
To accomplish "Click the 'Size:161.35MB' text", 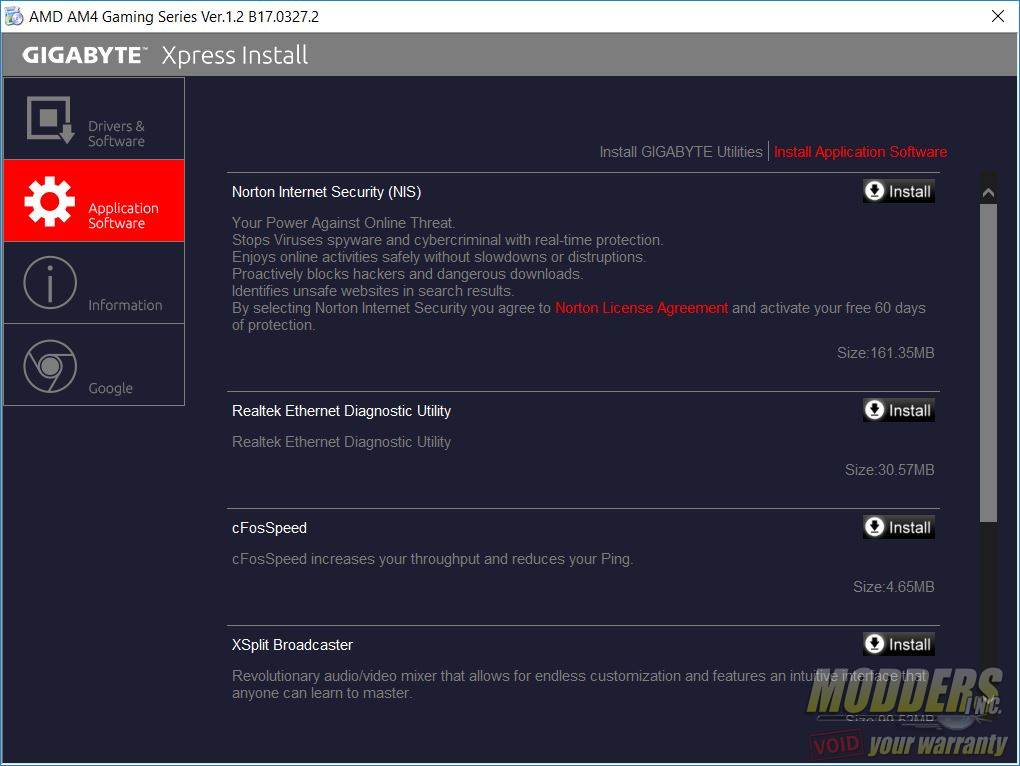I will [885, 352].
